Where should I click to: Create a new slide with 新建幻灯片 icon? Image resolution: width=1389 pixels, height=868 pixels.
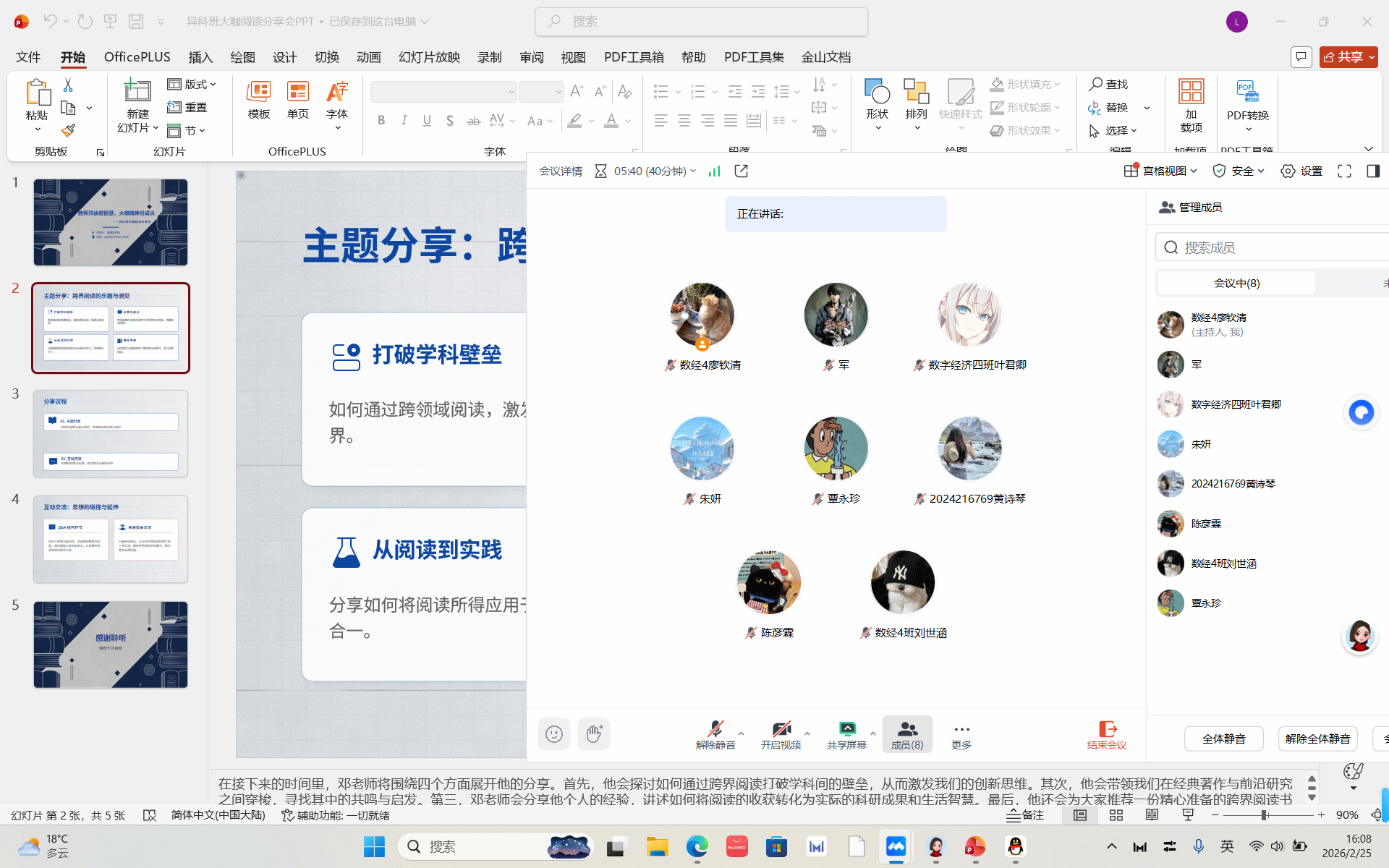point(137,91)
